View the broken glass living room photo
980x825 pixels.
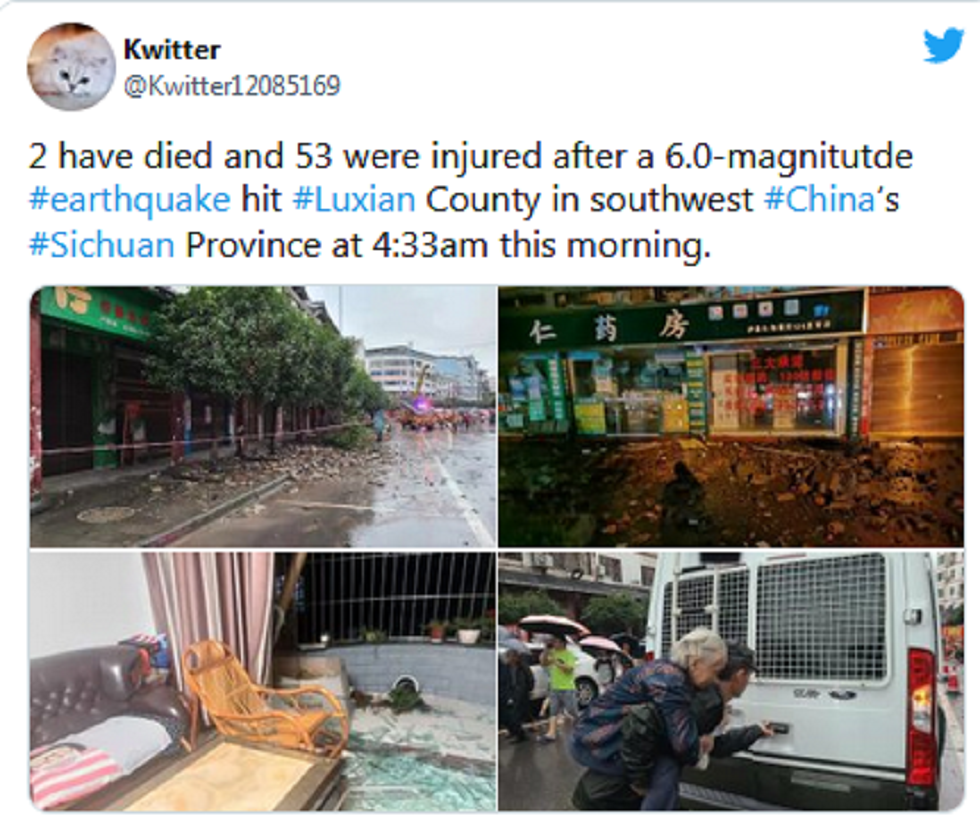tap(262, 681)
